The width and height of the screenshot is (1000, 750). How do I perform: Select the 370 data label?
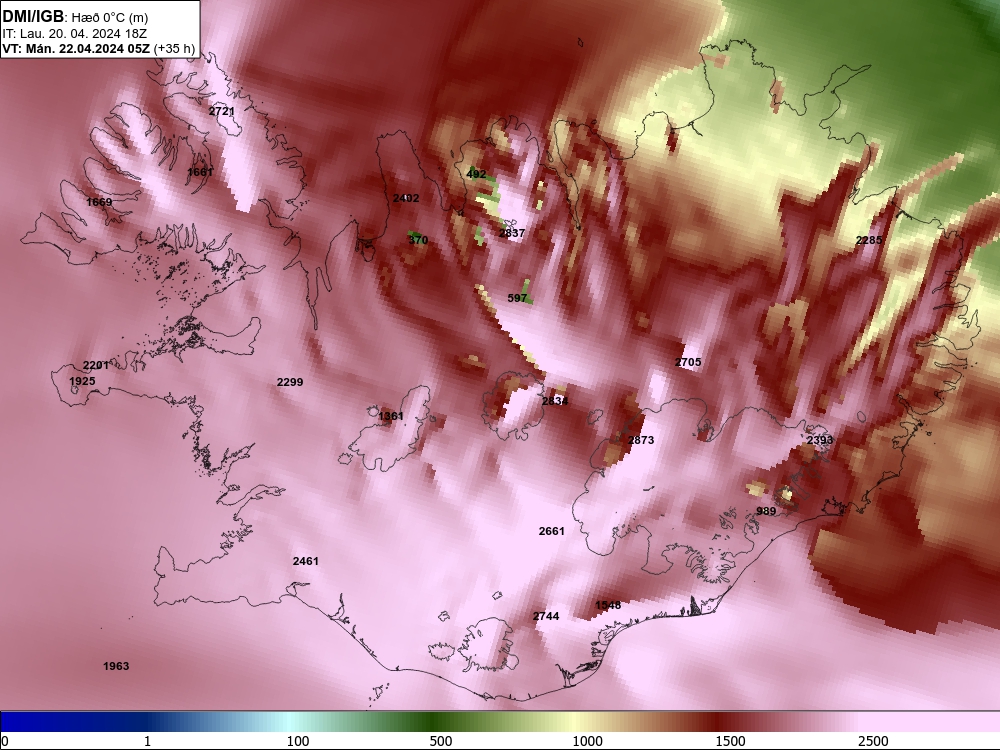coord(418,240)
